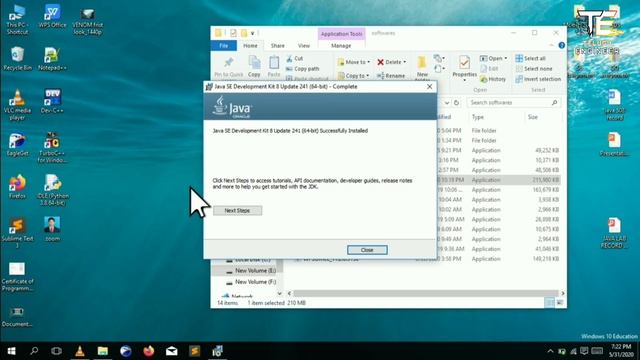Open Sublime Text from taskbar
Viewport: 640px width, 360px height.
tap(194, 351)
